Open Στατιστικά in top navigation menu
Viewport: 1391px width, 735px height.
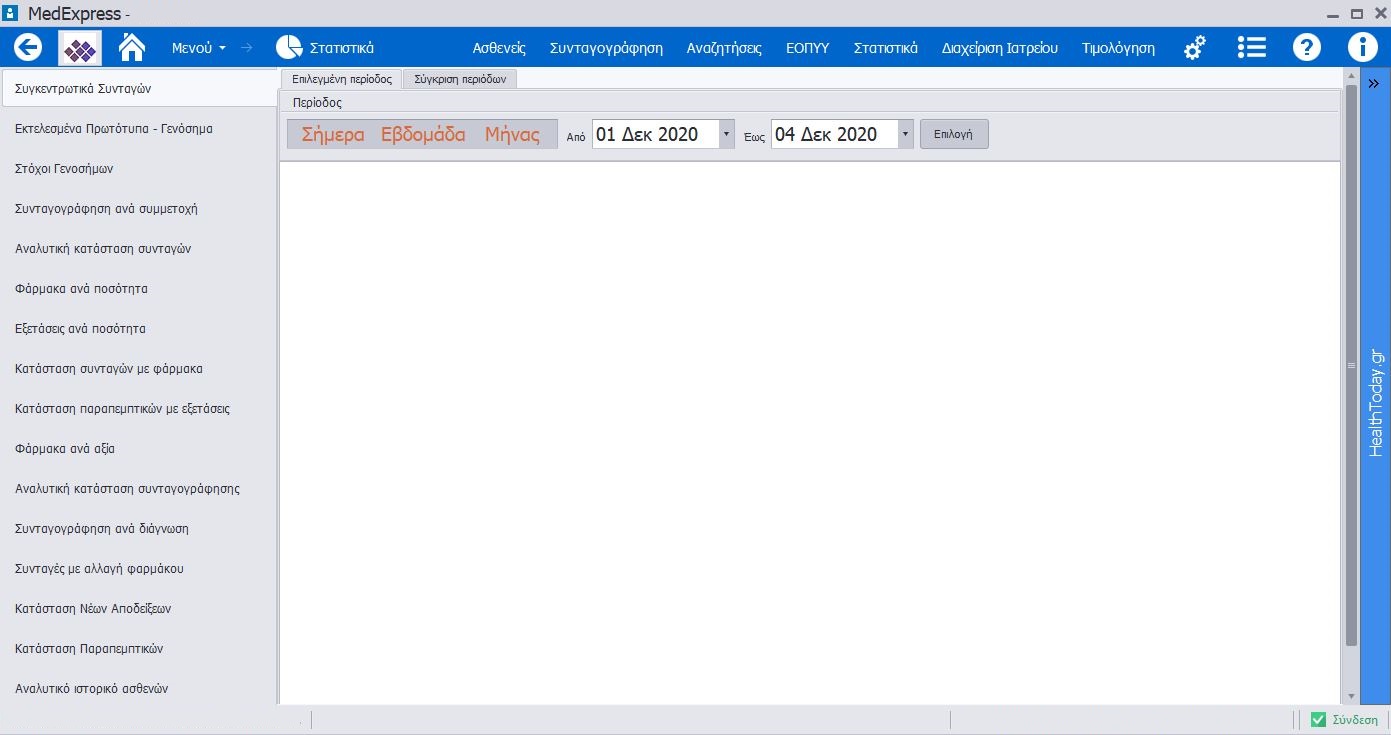point(886,48)
